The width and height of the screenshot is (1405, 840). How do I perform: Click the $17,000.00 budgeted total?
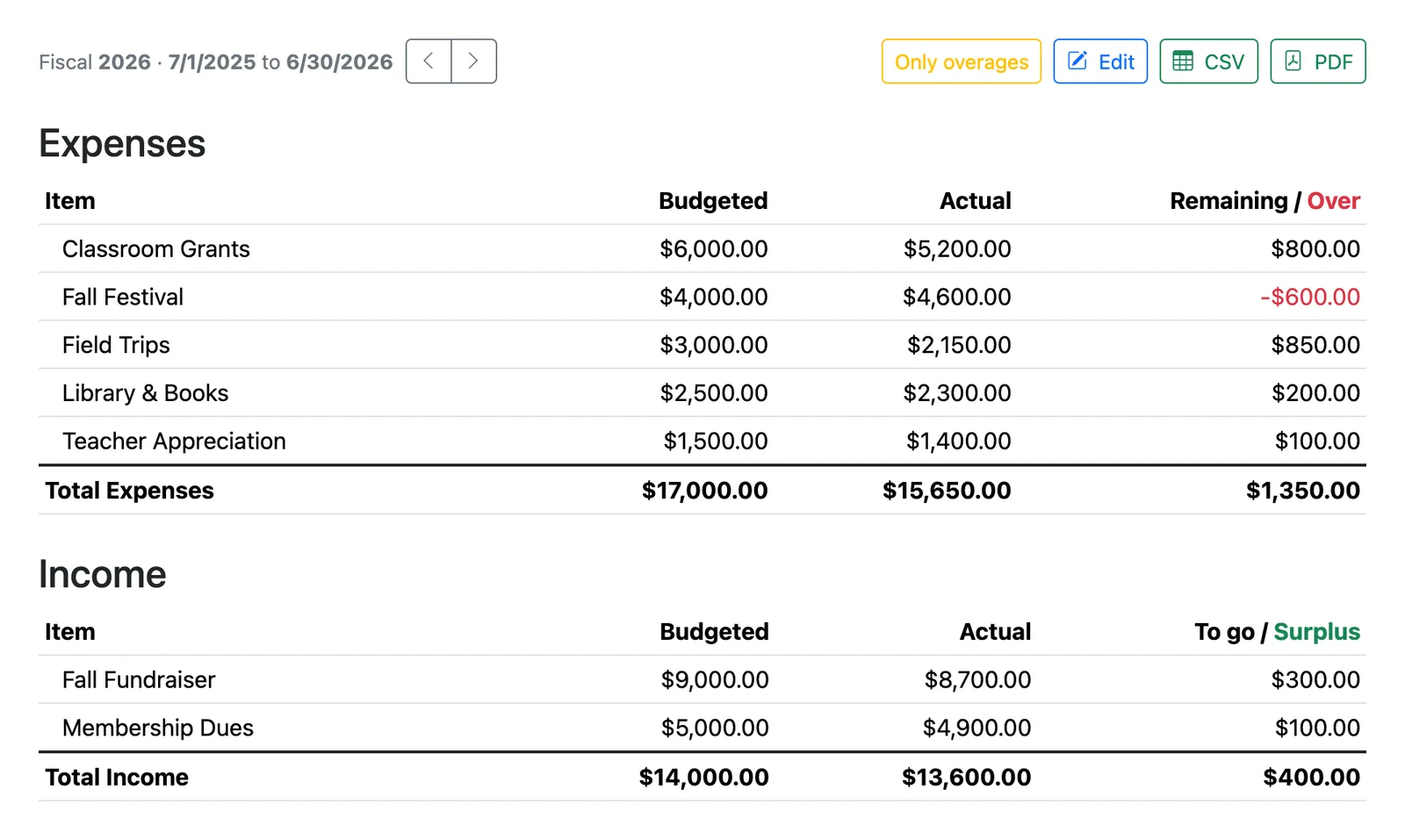coord(705,491)
